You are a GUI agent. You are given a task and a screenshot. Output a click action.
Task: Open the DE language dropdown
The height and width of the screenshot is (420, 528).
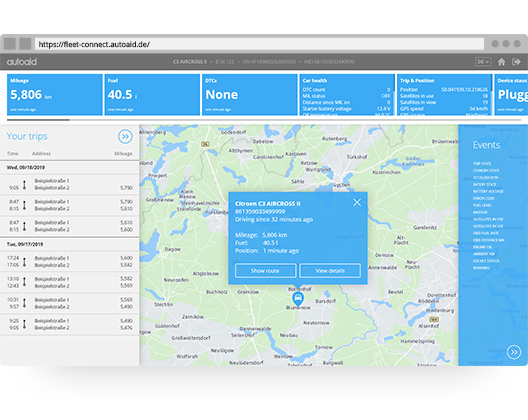483,62
